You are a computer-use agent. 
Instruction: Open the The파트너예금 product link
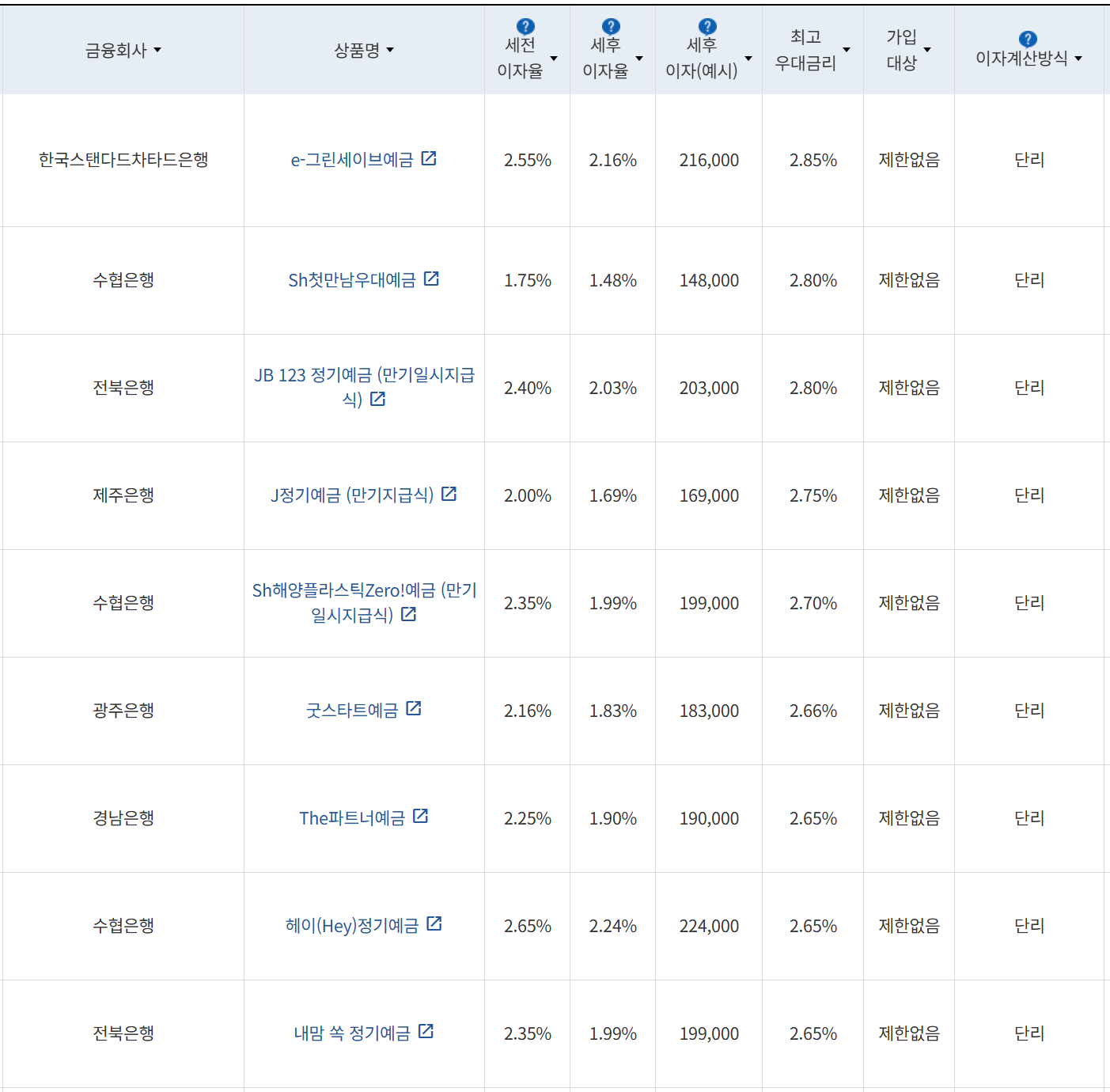click(354, 817)
